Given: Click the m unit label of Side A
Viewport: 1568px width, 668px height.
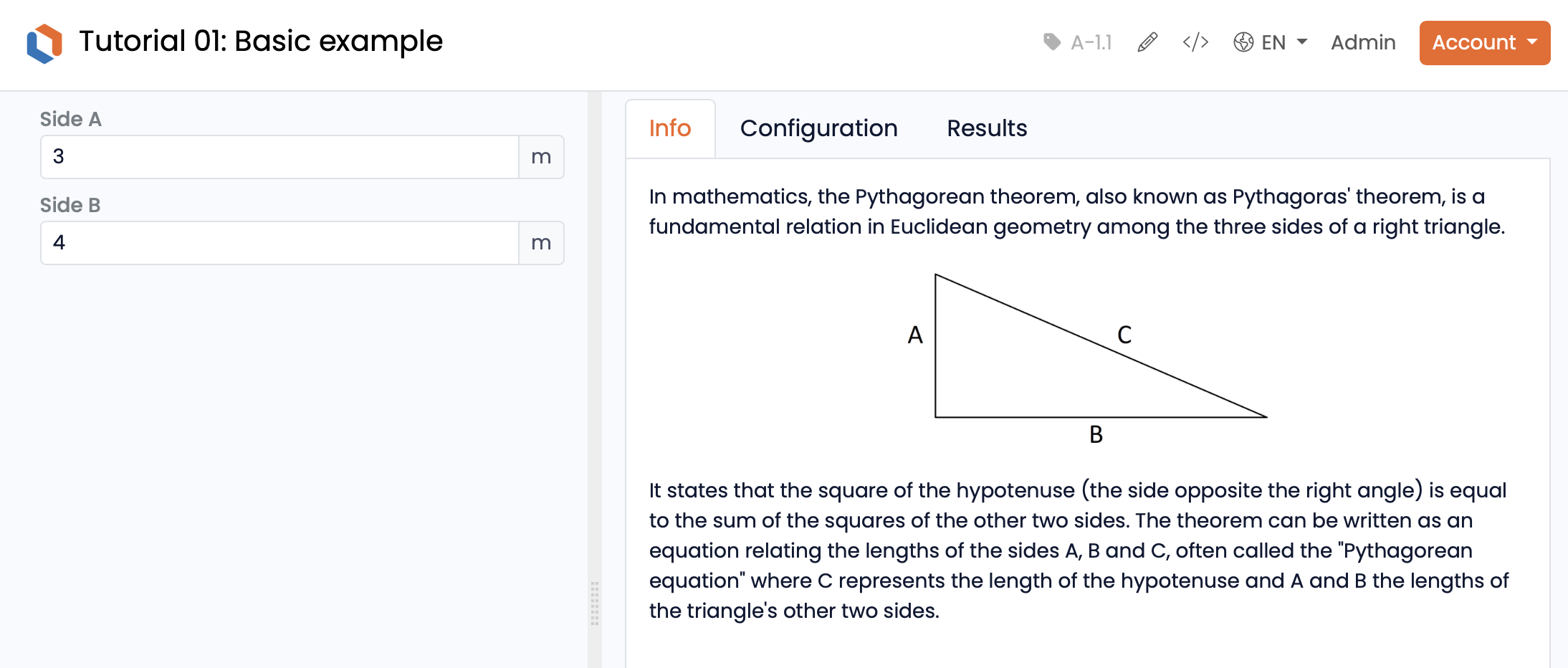Looking at the screenshot, I should click(541, 157).
